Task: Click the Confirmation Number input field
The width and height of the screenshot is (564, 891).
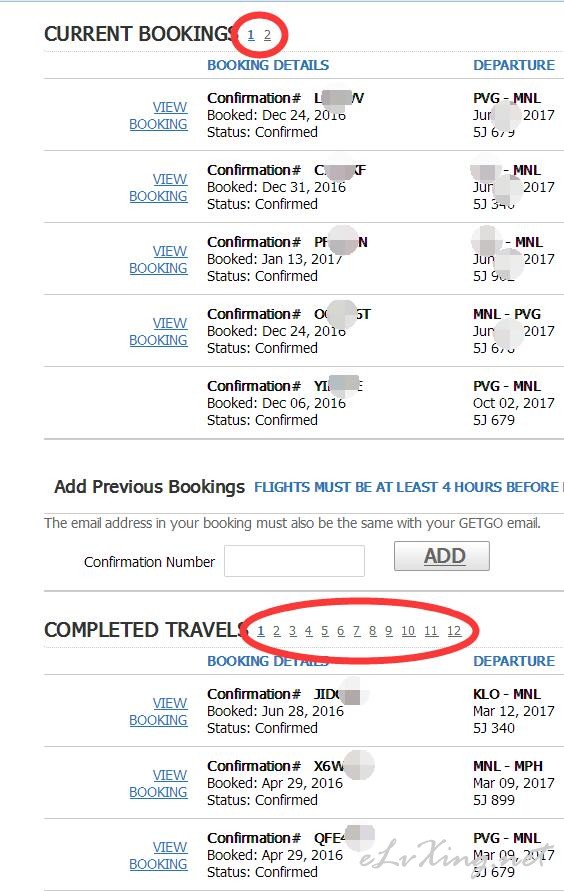Action: (x=294, y=561)
